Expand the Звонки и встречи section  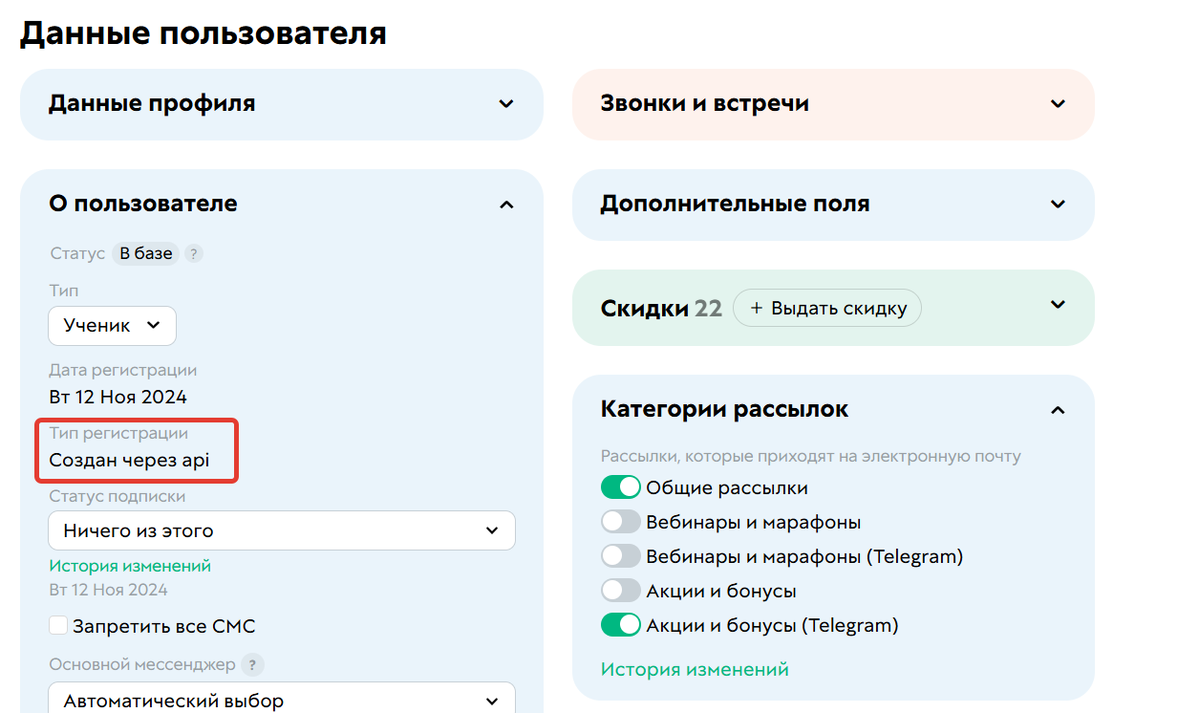point(1057,104)
